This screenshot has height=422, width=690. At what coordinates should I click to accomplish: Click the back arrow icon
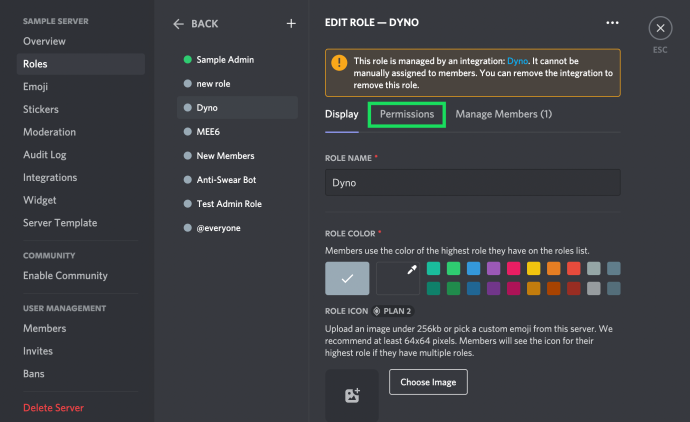coord(178,24)
